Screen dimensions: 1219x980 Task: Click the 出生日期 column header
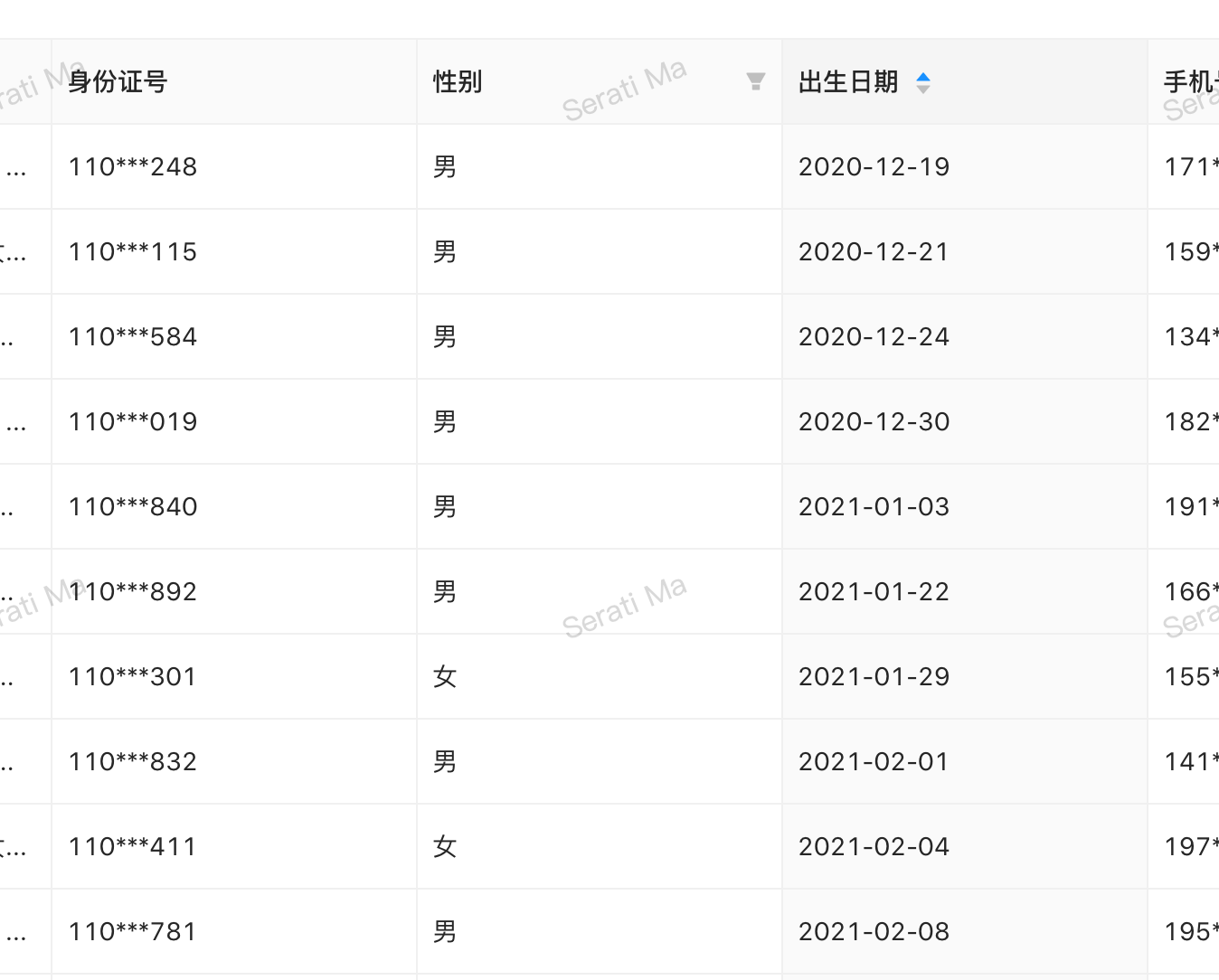coord(964,82)
